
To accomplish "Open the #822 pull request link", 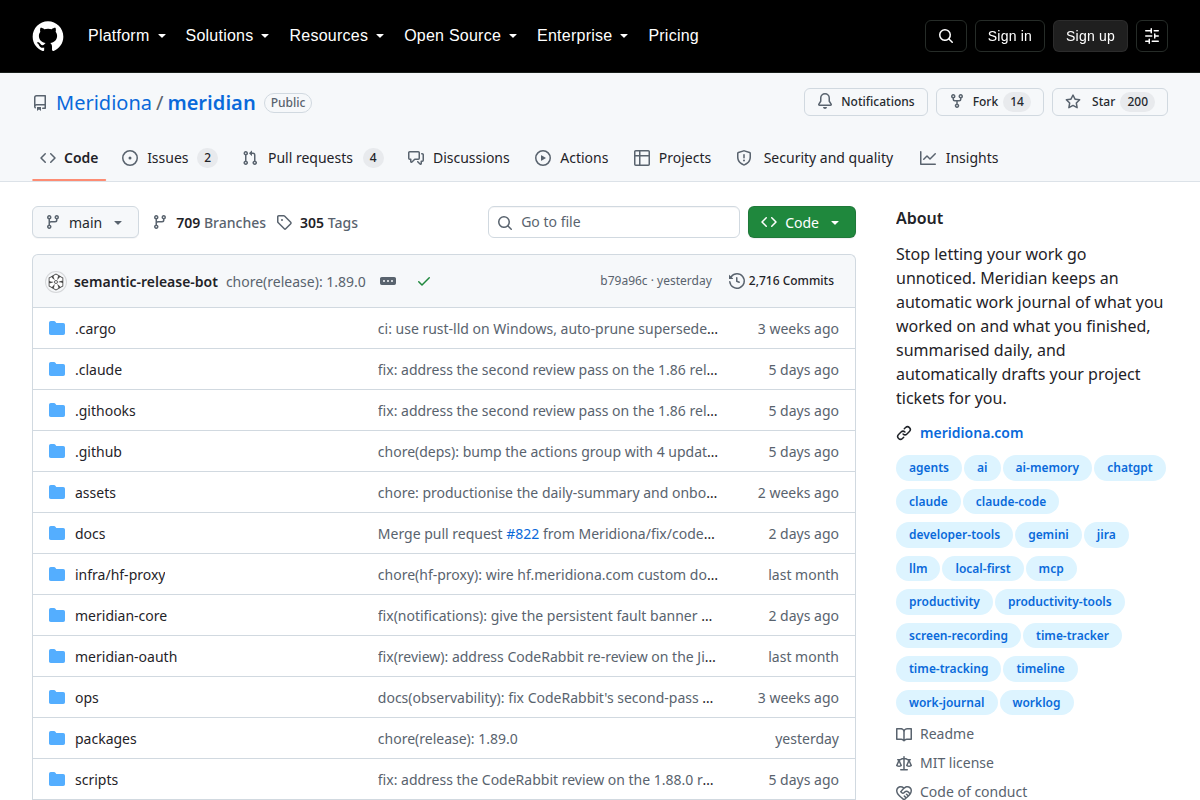I will click(x=523, y=534).
